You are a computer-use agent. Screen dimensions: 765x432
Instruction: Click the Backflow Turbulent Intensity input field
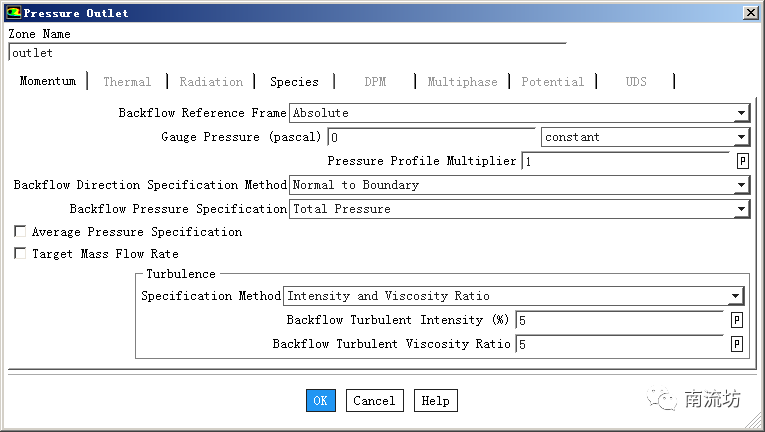(618, 320)
